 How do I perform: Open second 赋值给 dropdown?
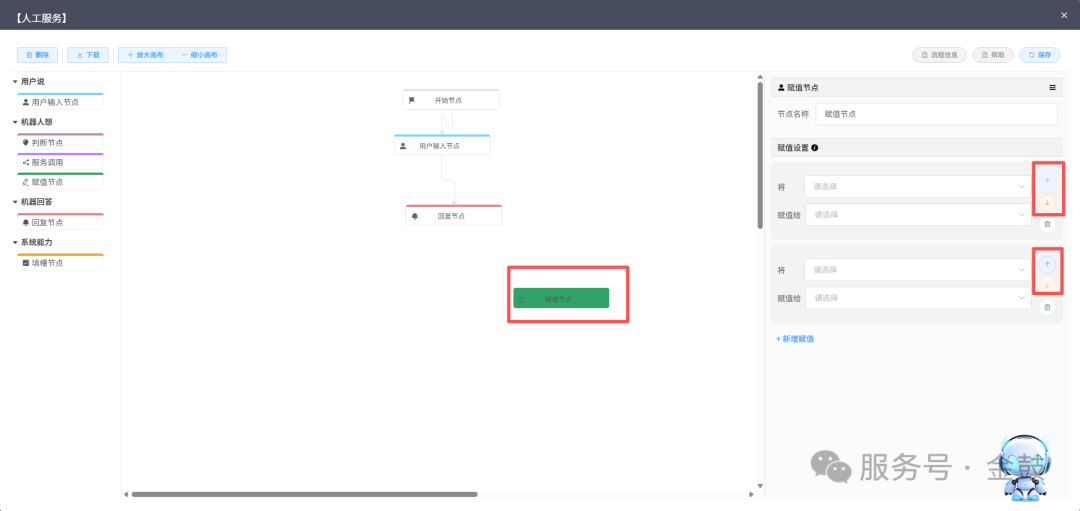(x=919, y=298)
